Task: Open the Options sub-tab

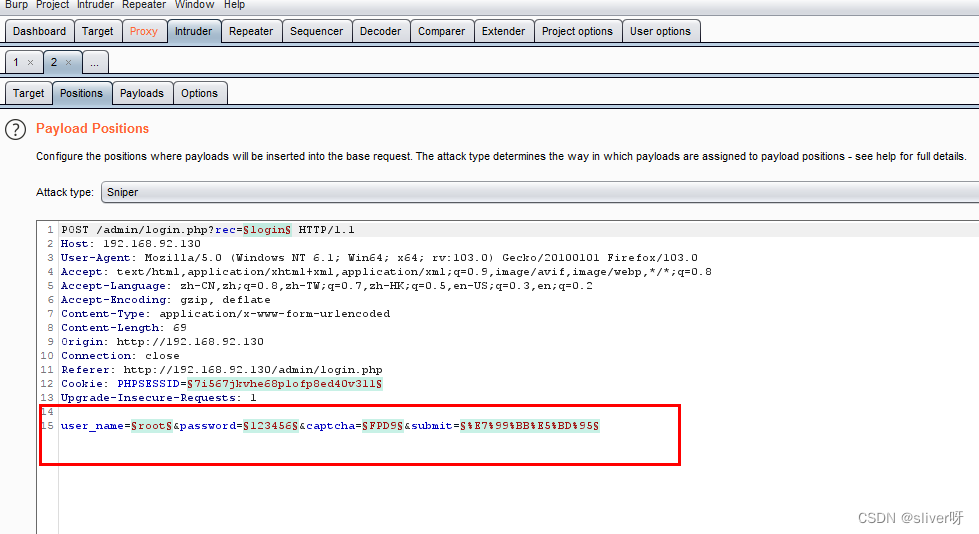Action: pyautogui.click(x=200, y=93)
